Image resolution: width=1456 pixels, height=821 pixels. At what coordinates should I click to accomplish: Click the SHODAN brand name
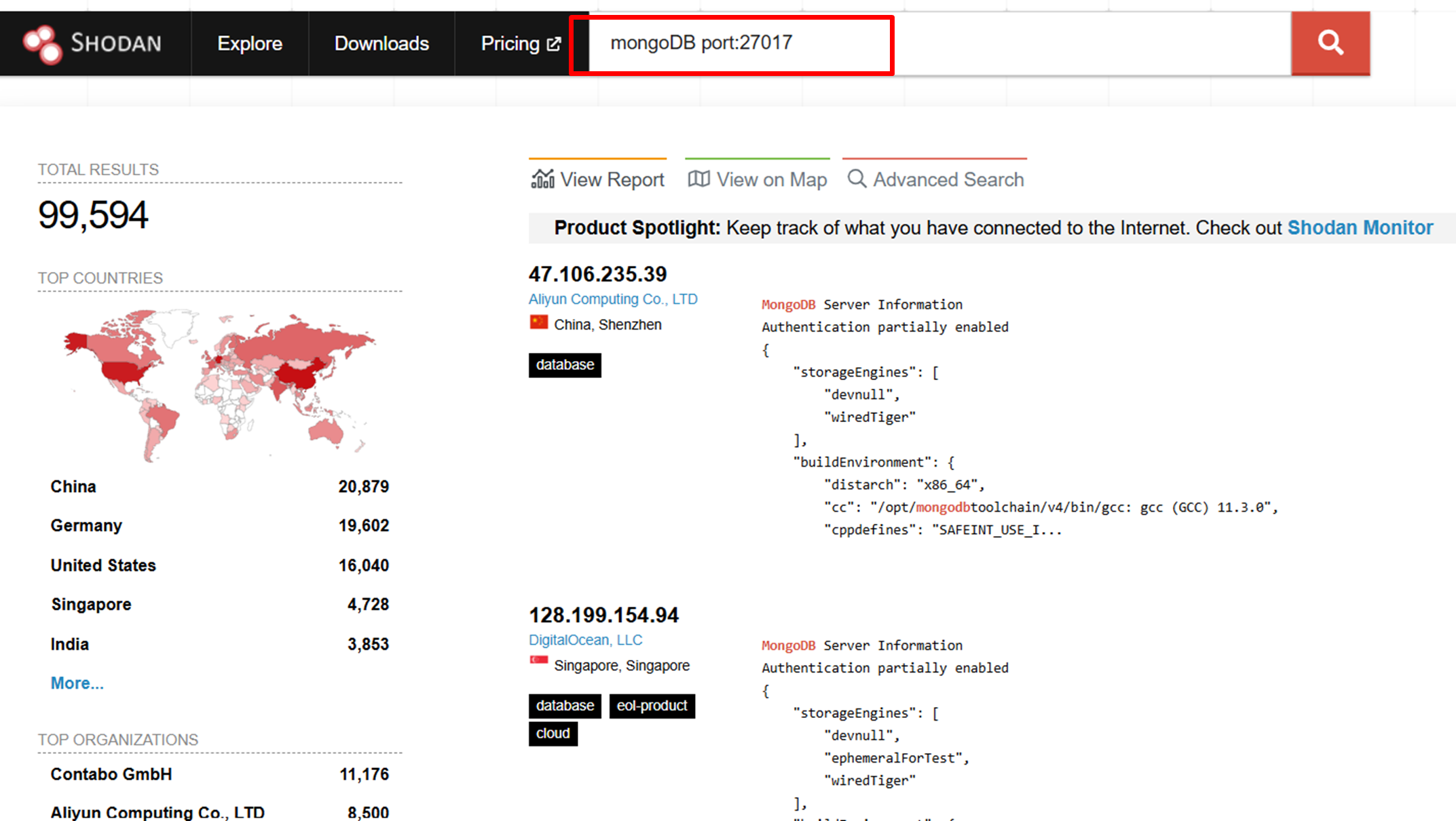tap(116, 43)
